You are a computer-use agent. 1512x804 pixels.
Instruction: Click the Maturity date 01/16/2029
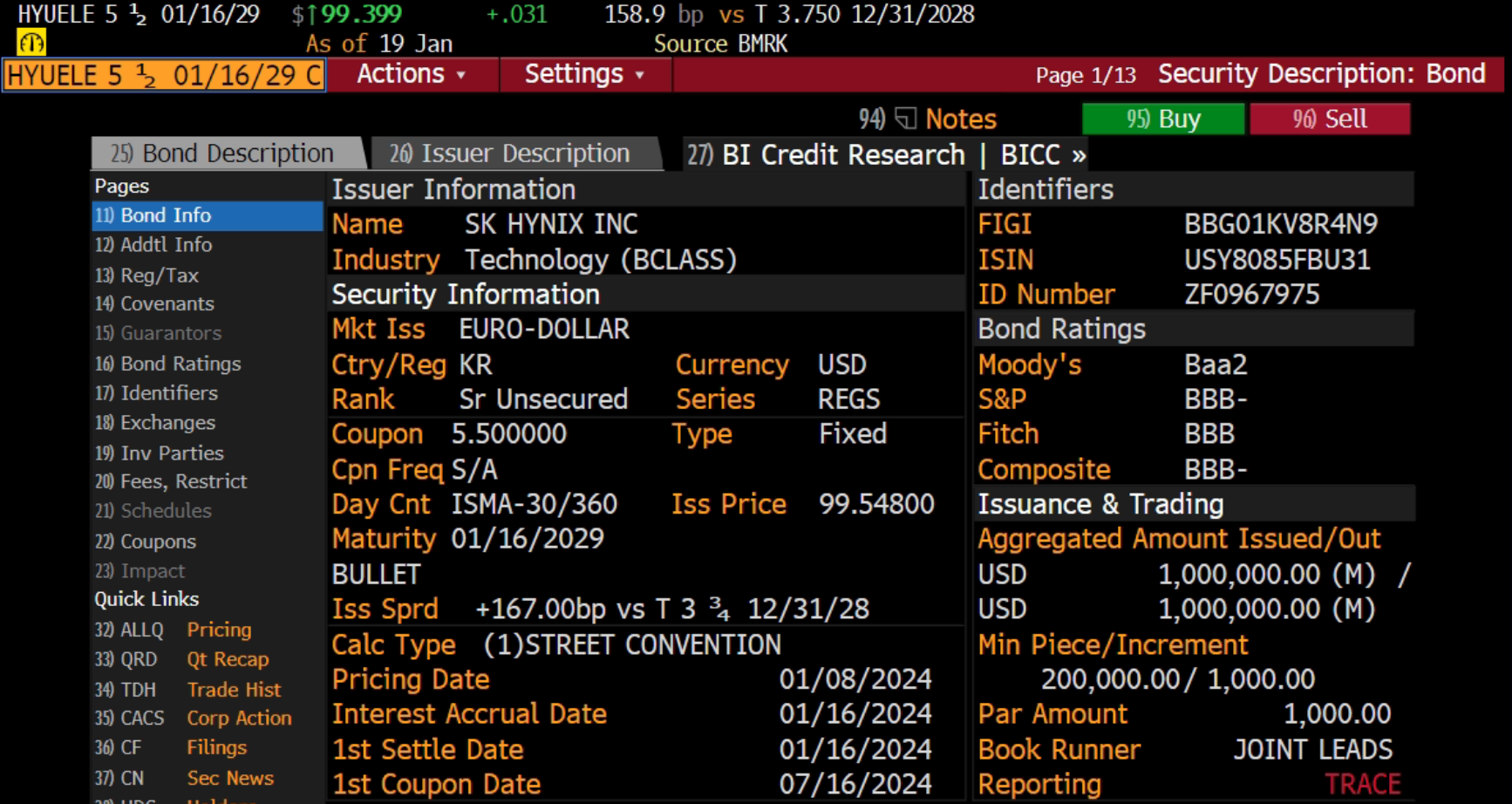pos(528,539)
